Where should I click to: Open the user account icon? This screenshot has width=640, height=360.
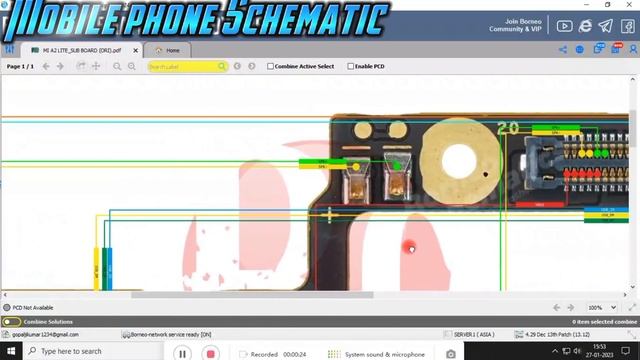tap(633, 49)
